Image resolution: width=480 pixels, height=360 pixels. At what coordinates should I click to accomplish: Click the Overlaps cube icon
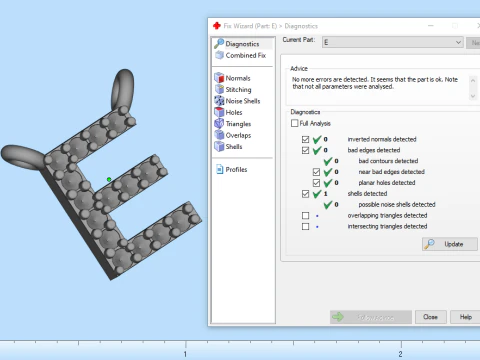tap(219, 135)
